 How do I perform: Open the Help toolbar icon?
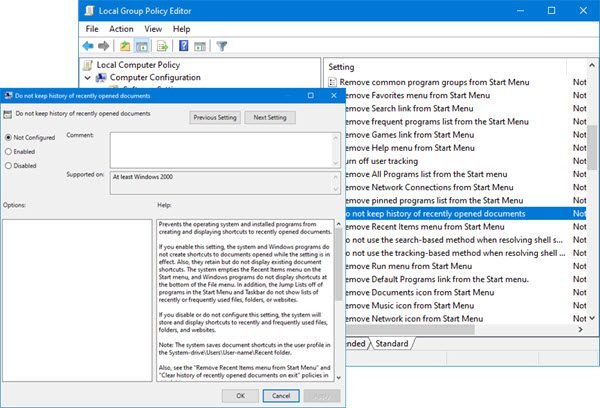184,46
